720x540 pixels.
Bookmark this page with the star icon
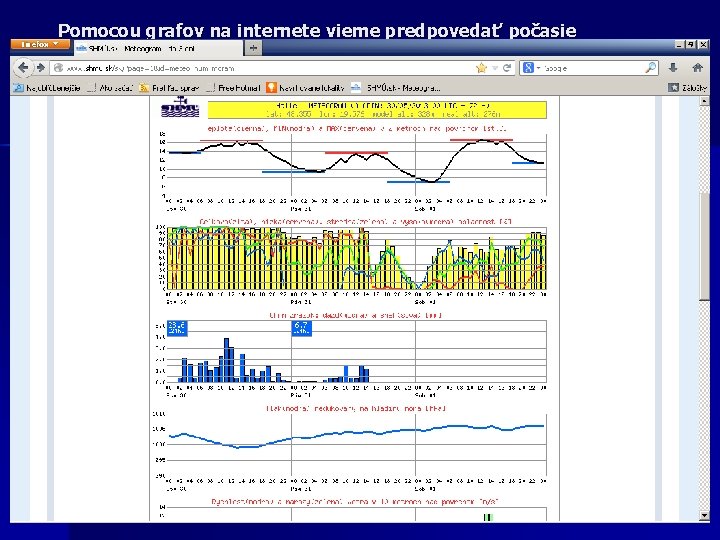tap(481, 68)
